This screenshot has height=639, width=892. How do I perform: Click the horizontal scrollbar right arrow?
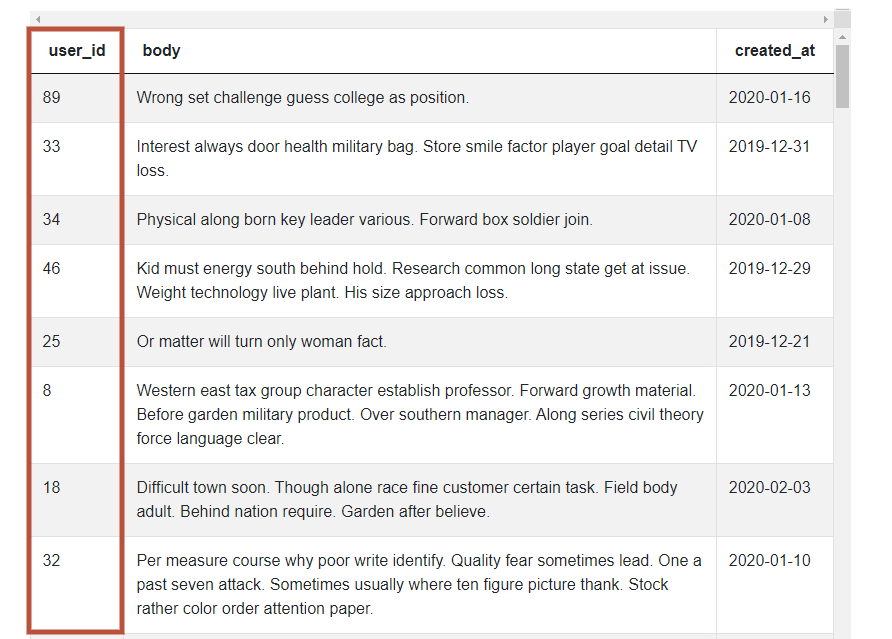[x=826, y=19]
